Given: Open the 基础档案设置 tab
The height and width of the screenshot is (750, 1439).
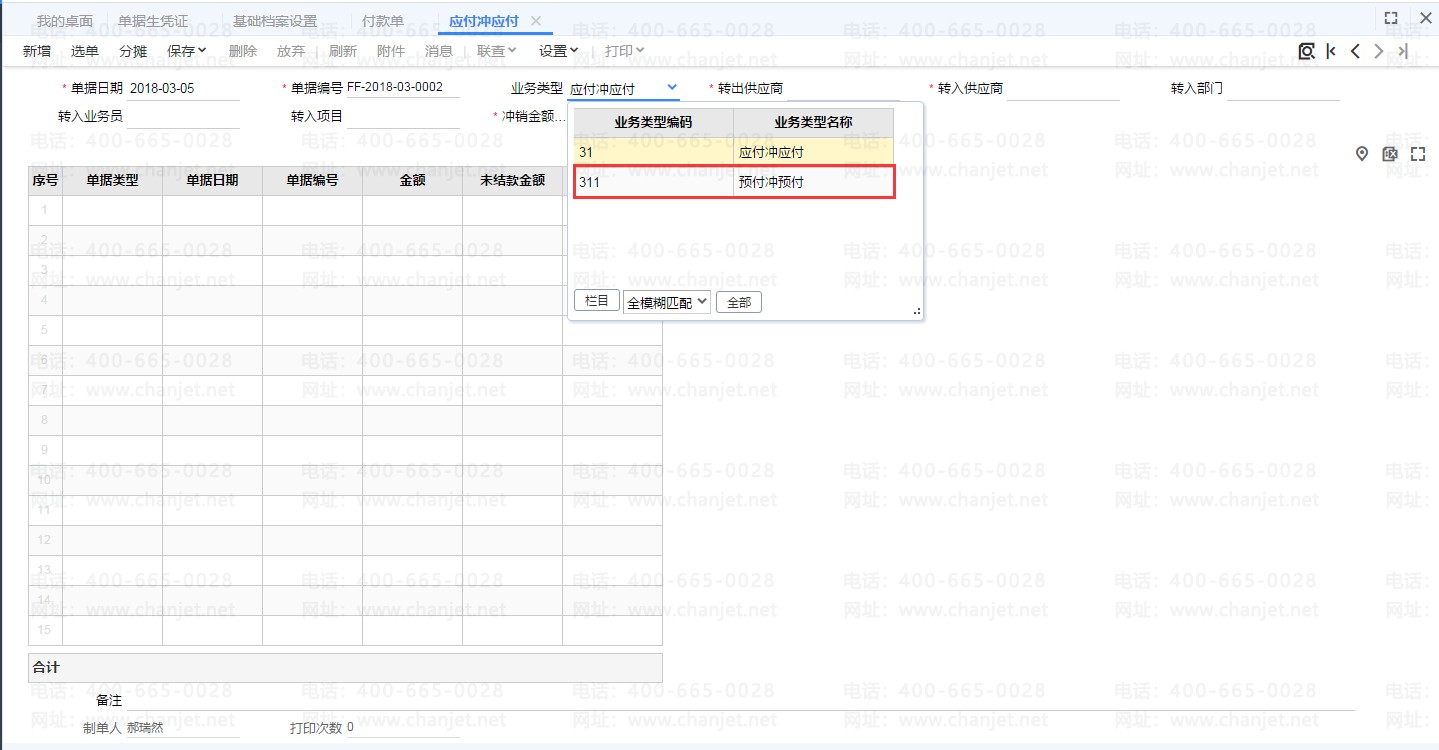Looking at the screenshot, I should click(275, 21).
